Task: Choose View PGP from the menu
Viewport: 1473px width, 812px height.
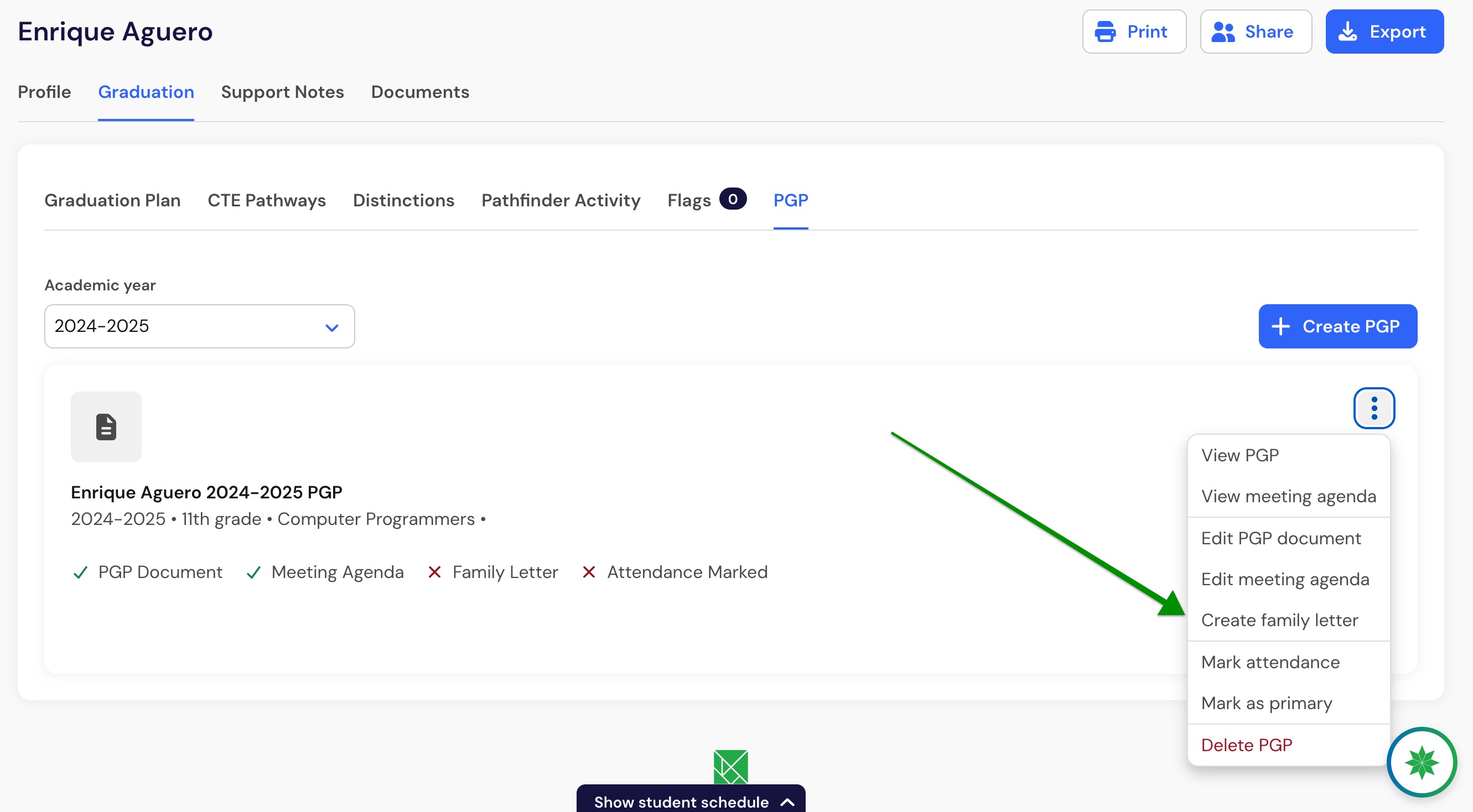Action: coord(1288,455)
